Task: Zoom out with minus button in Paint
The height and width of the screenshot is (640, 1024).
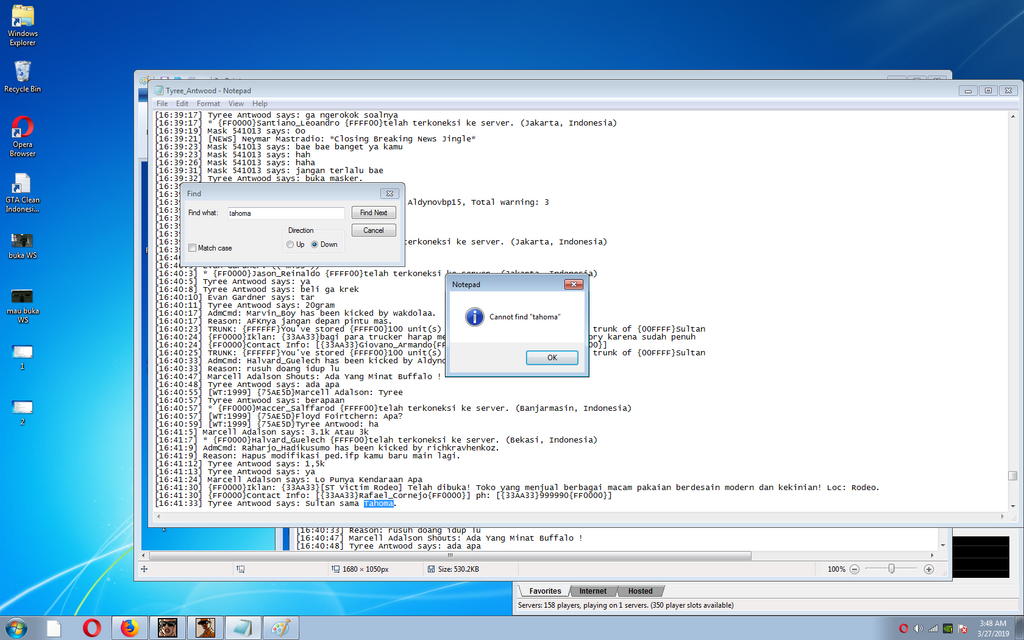Action: coord(854,569)
